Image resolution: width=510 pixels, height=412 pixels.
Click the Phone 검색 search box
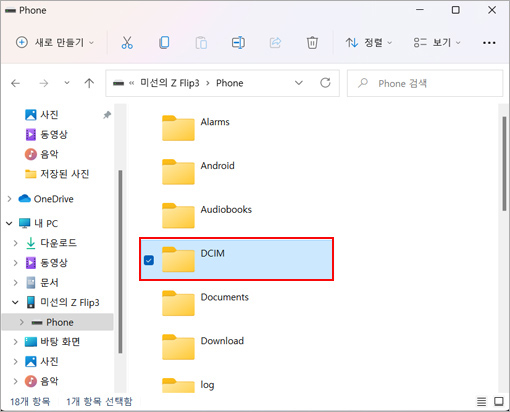point(425,83)
